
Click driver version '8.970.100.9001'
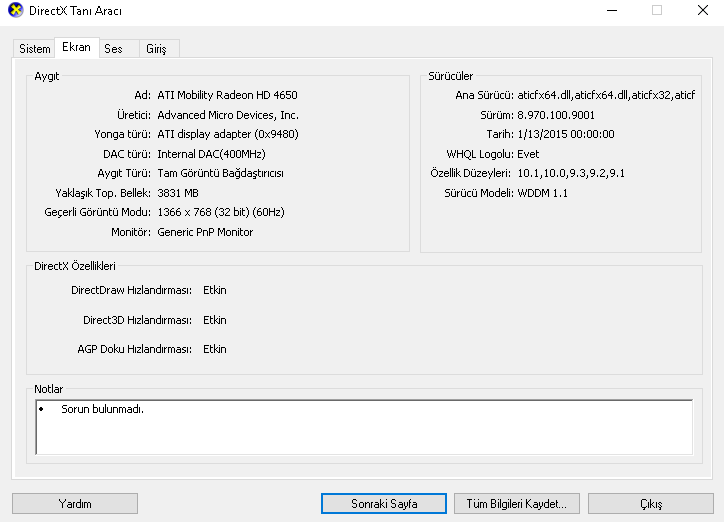point(556,115)
